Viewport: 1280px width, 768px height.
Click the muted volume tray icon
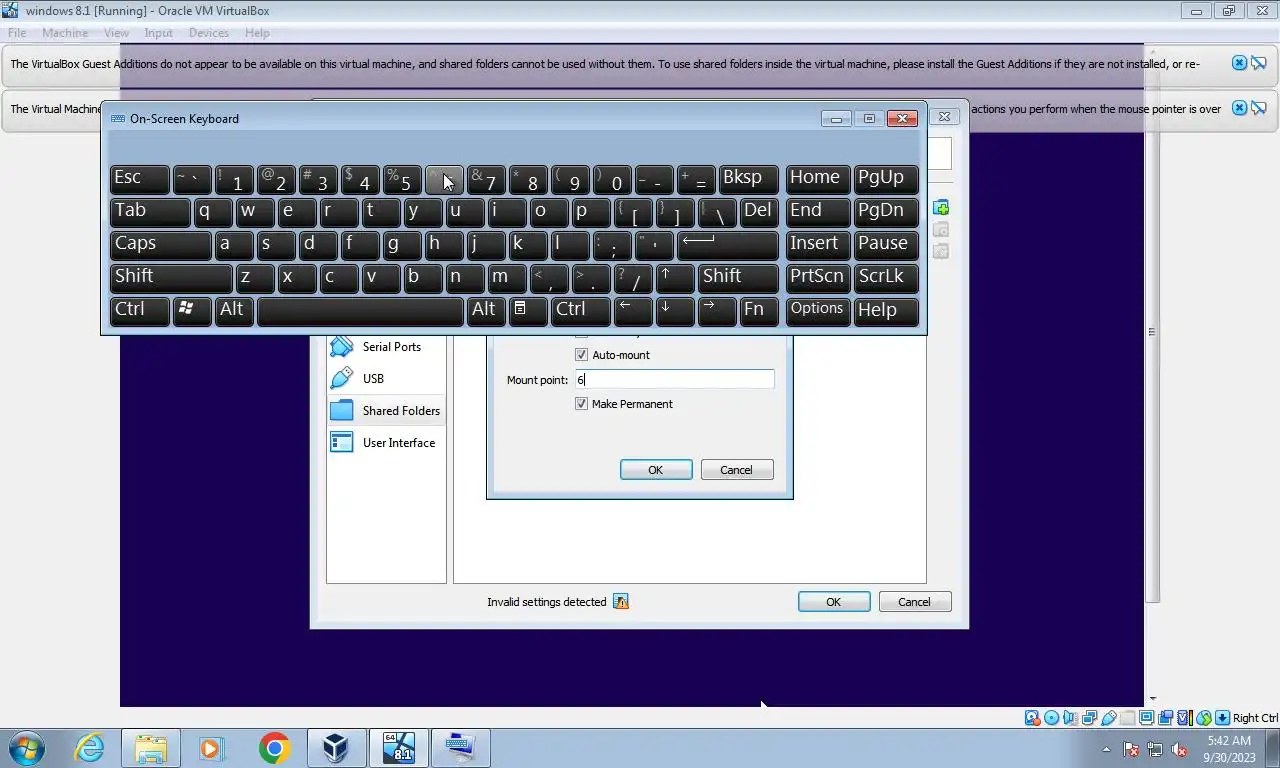[1179, 749]
